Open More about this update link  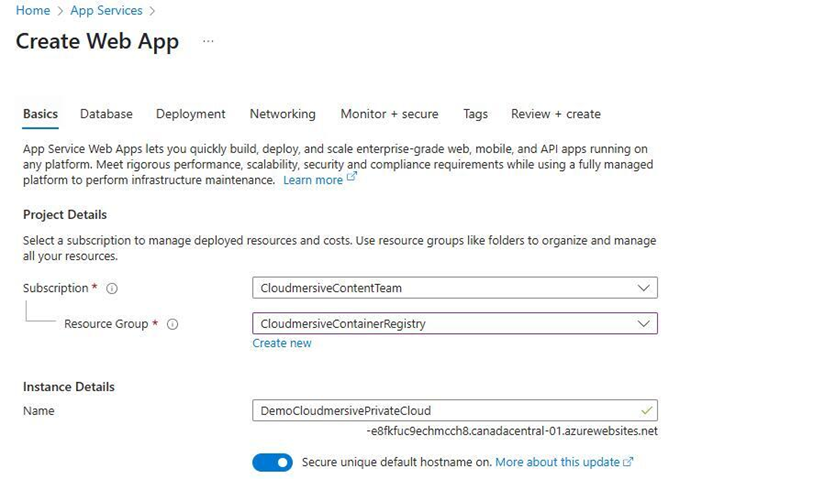coord(557,462)
